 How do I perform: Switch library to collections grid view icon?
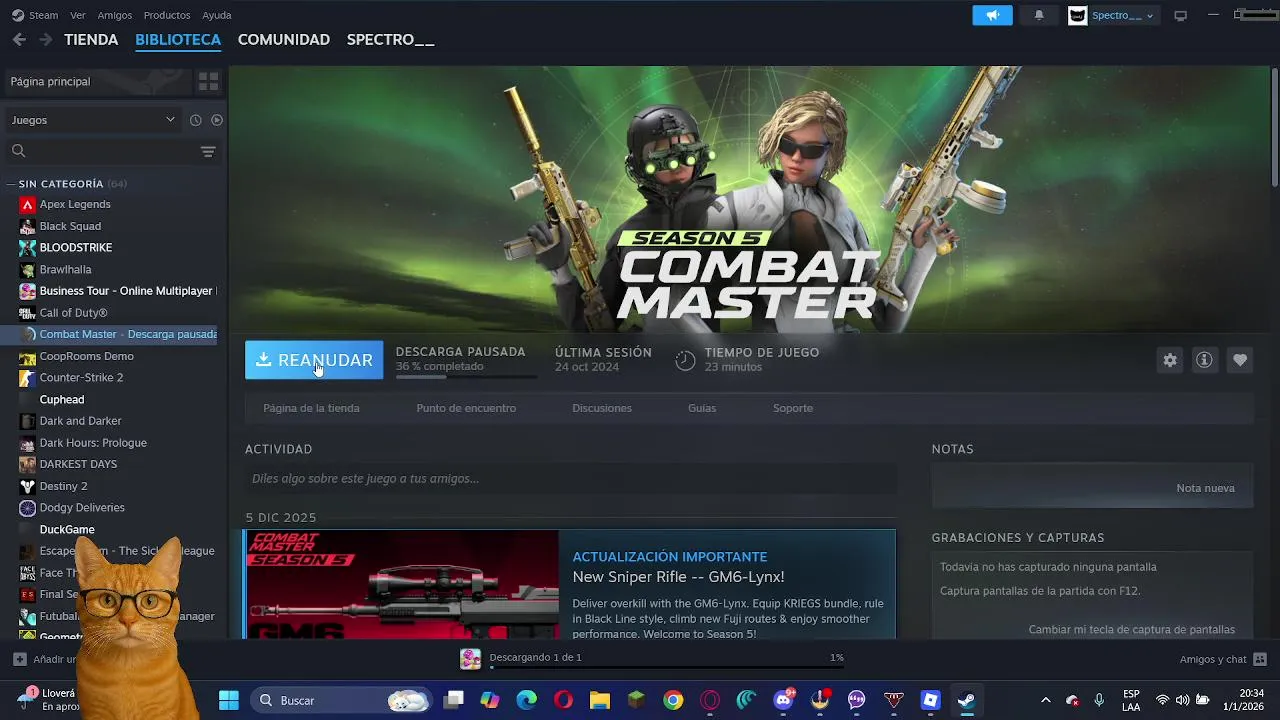click(x=208, y=81)
